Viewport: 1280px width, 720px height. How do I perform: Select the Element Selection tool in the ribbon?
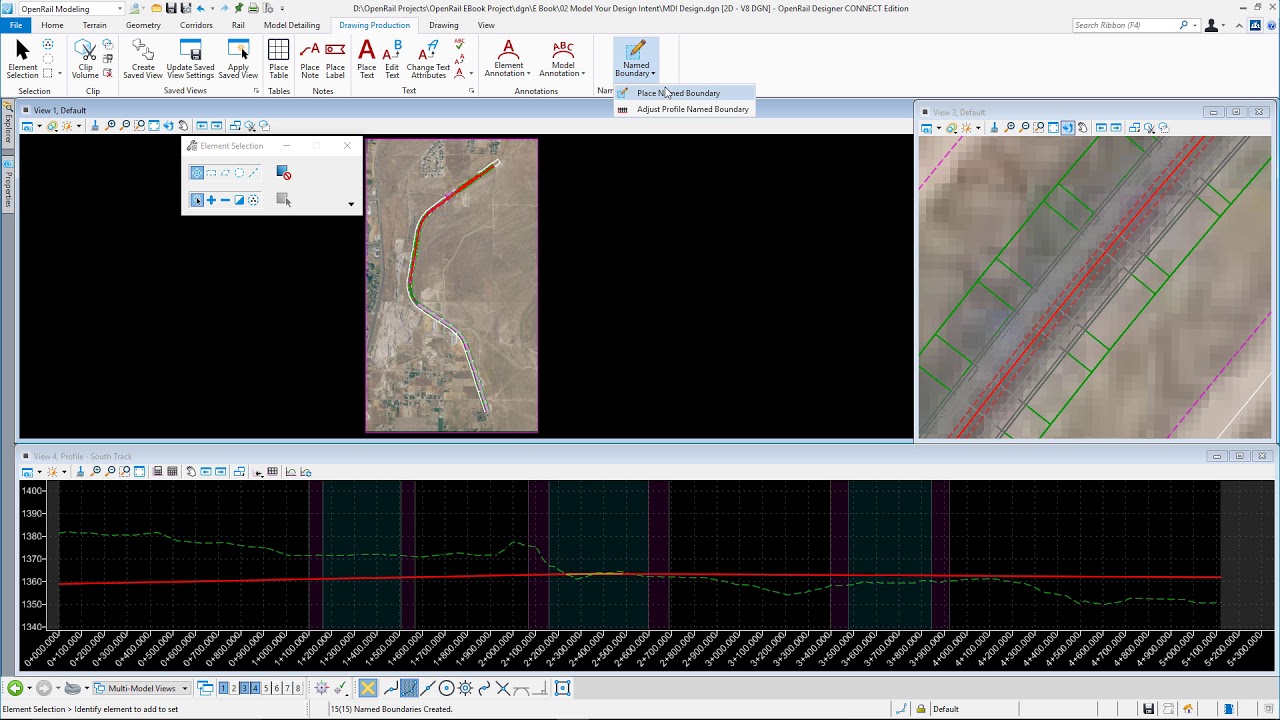[22, 60]
